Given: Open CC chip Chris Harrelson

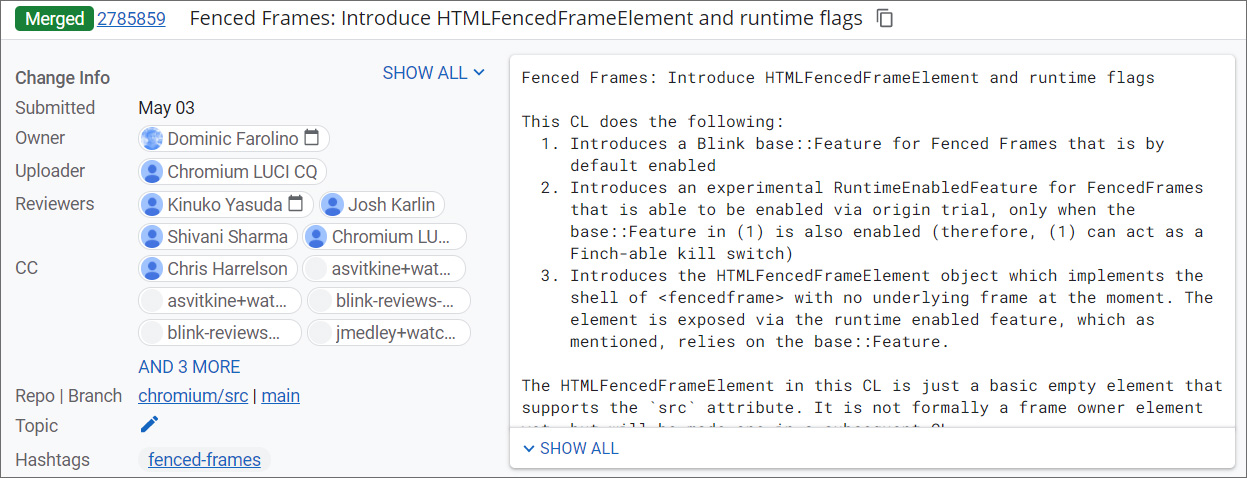Looking at the screenshot, I should (218, 269).
